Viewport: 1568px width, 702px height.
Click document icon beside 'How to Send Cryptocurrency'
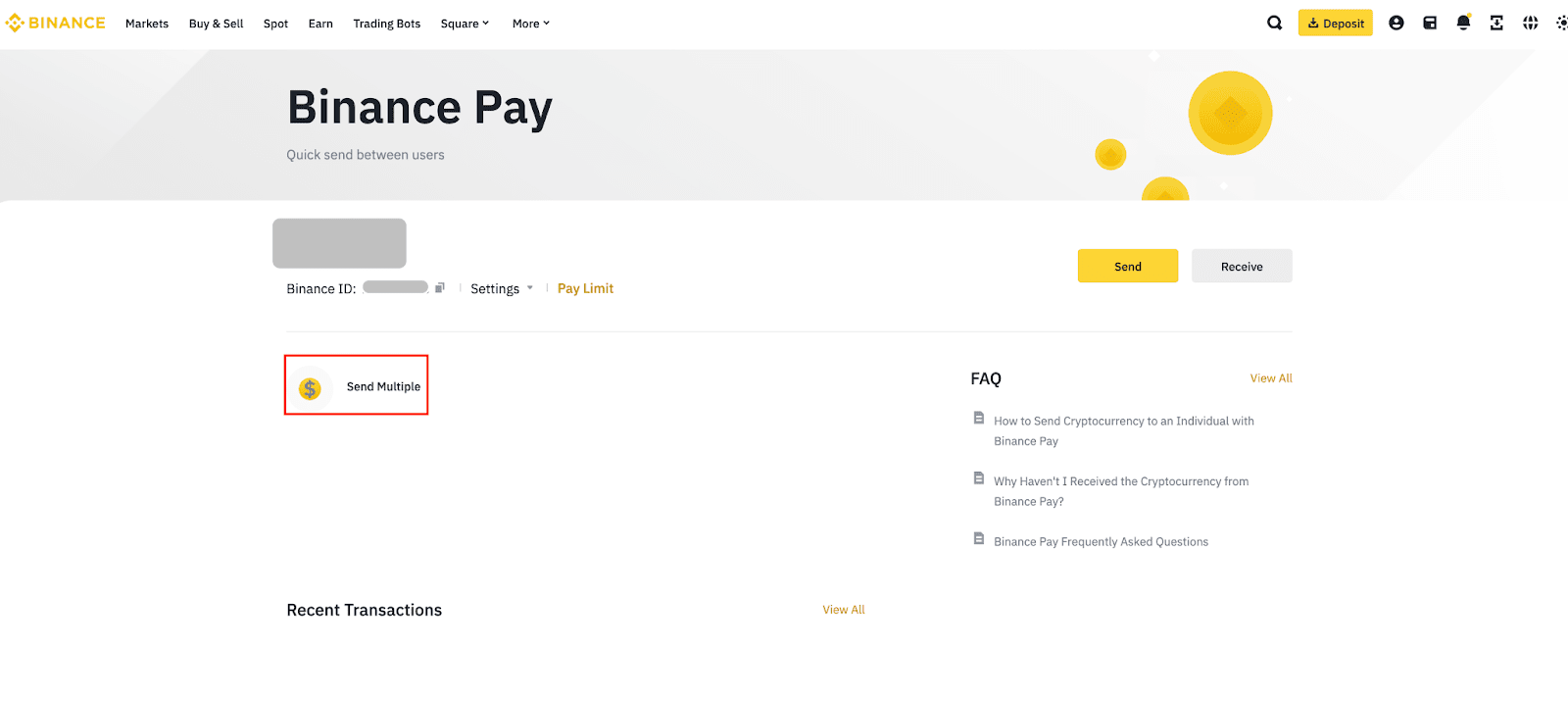[978, 418]
